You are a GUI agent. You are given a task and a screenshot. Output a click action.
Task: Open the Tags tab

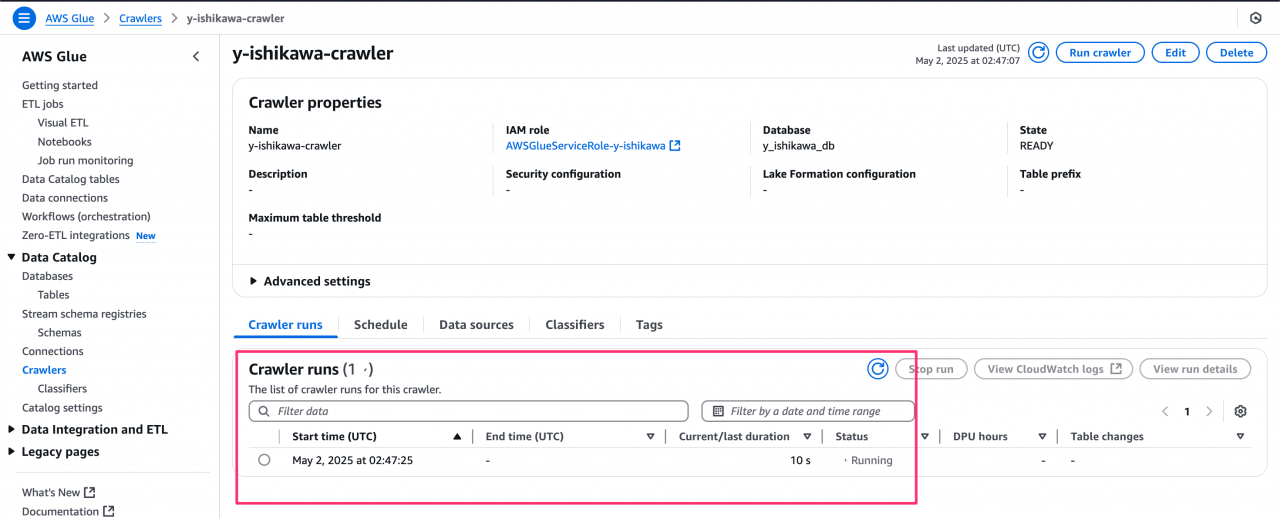coord(649,324)
